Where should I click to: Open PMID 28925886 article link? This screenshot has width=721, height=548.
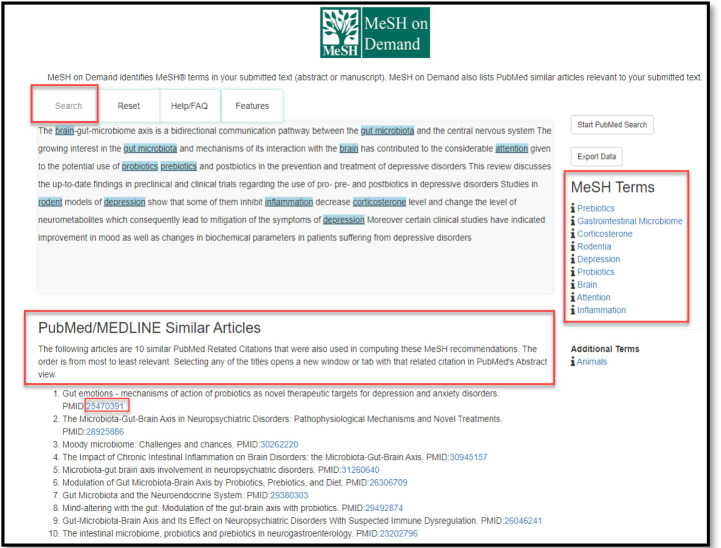[105, 432]
